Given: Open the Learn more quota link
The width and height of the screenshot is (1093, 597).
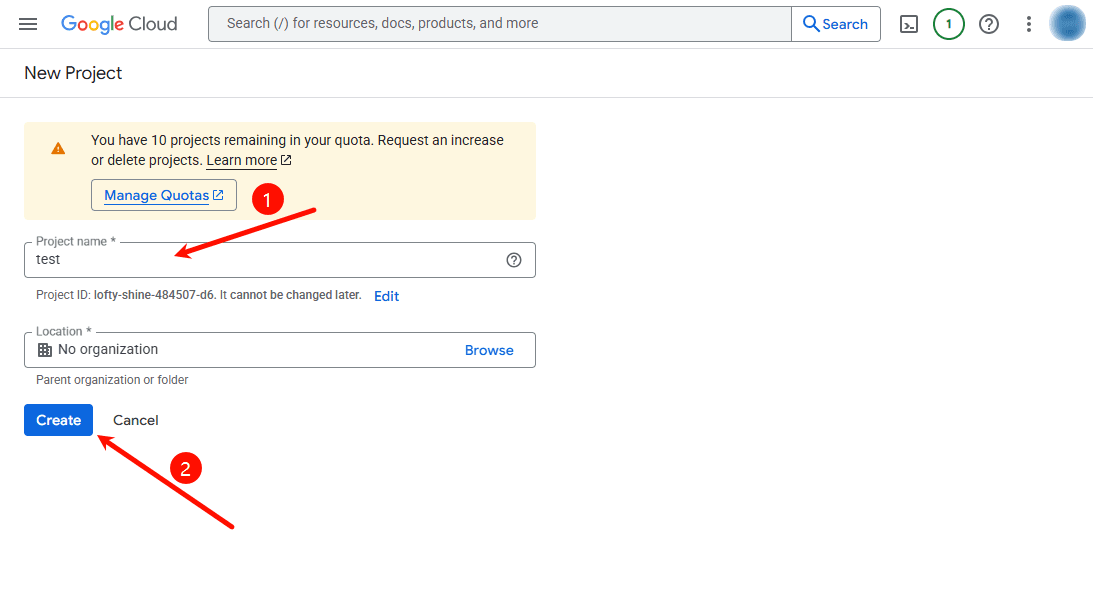Looking at the screenshot, I should click(x=242, y=160).
